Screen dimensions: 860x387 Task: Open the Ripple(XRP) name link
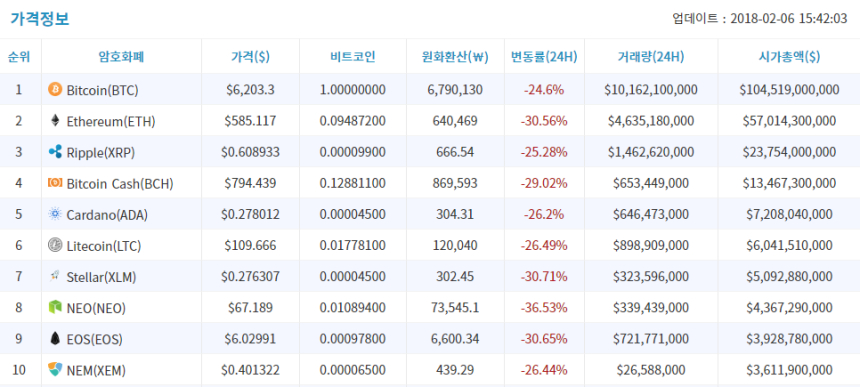click(100, 153)
